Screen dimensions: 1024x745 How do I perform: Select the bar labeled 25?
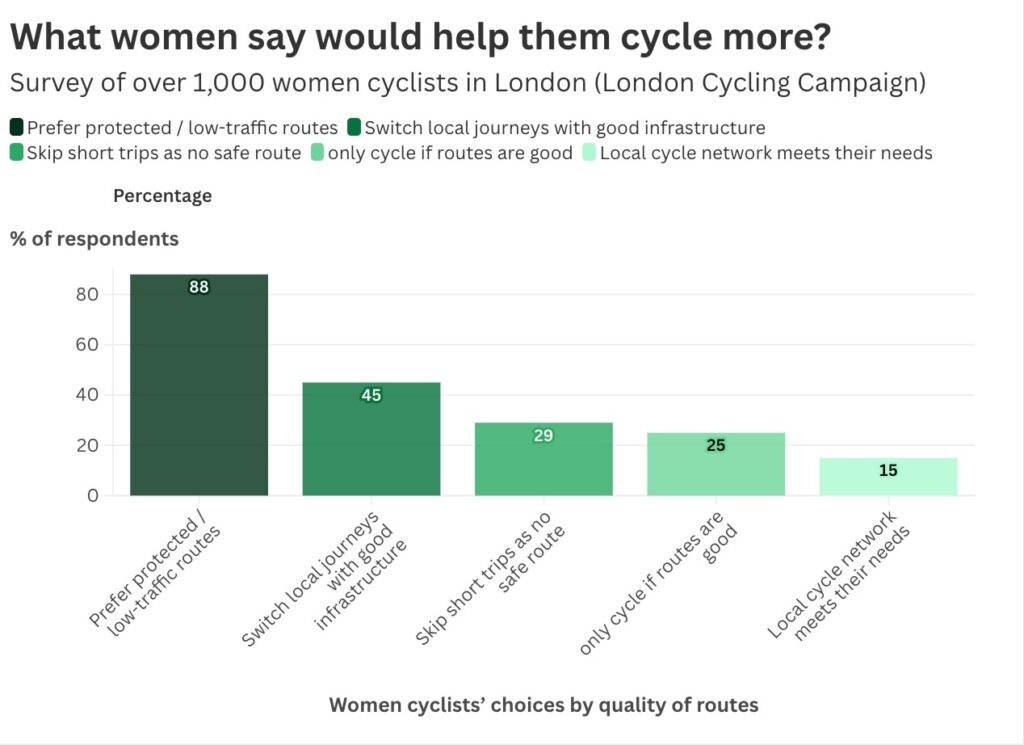[x=716, y=464]
